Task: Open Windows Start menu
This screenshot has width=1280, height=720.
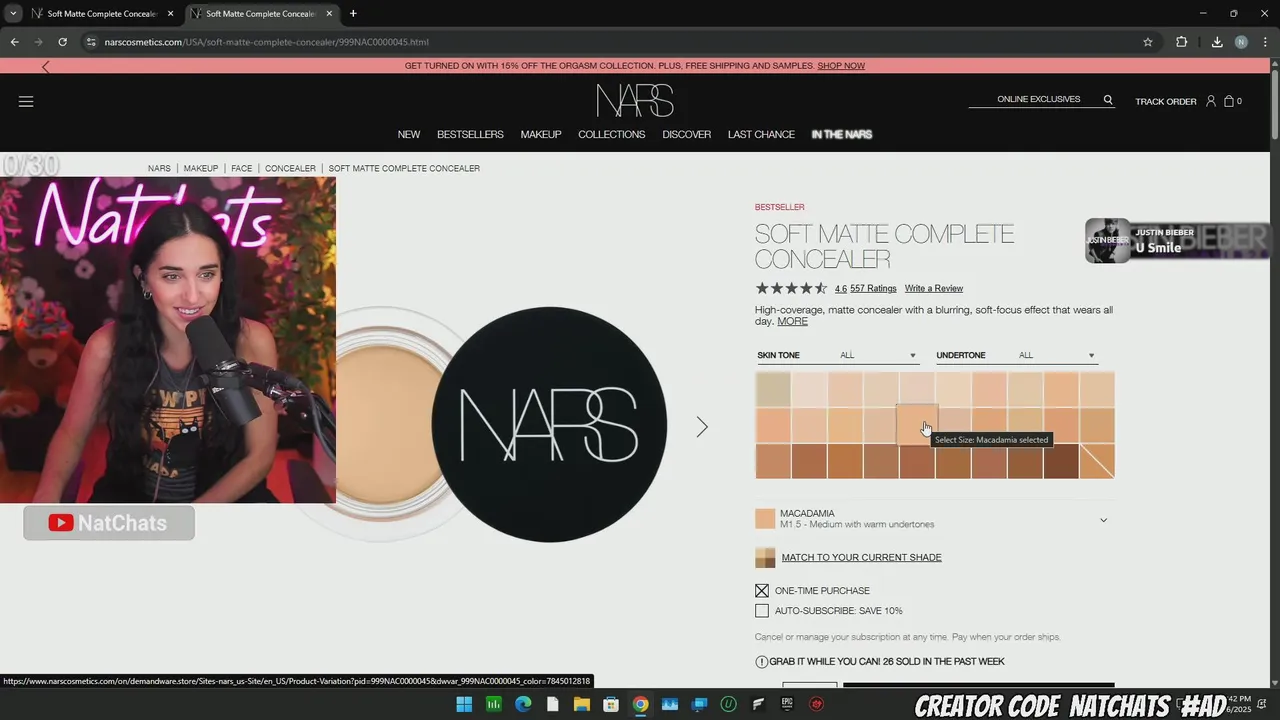Action: 464,704
